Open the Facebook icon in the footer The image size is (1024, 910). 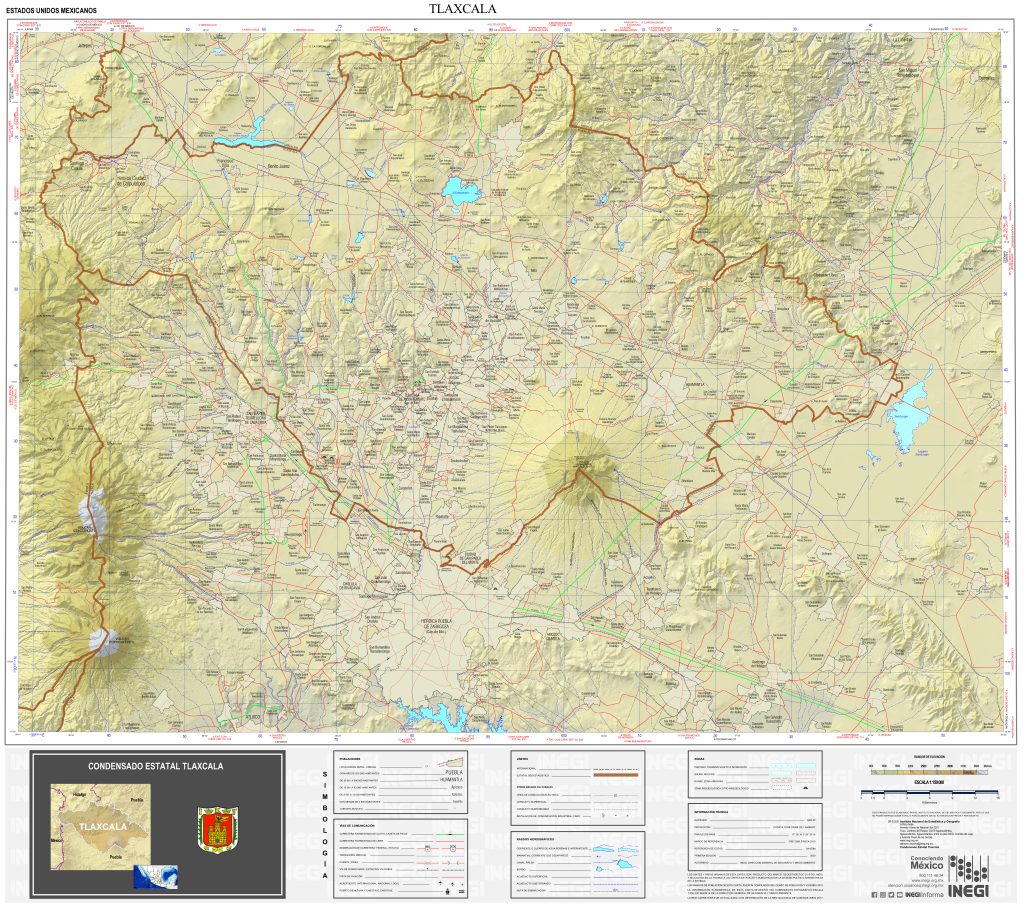point(874,894)
